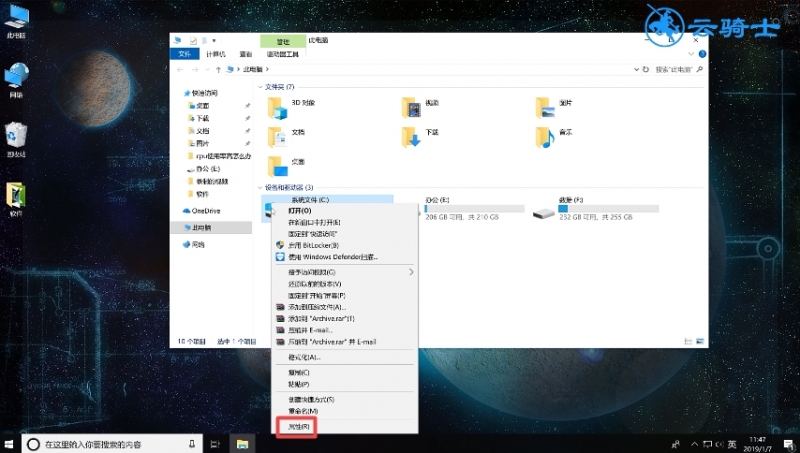Click the F: drive usage bar
The width and height of the screenshot is (800, 453).
click(x=608, y=209)
